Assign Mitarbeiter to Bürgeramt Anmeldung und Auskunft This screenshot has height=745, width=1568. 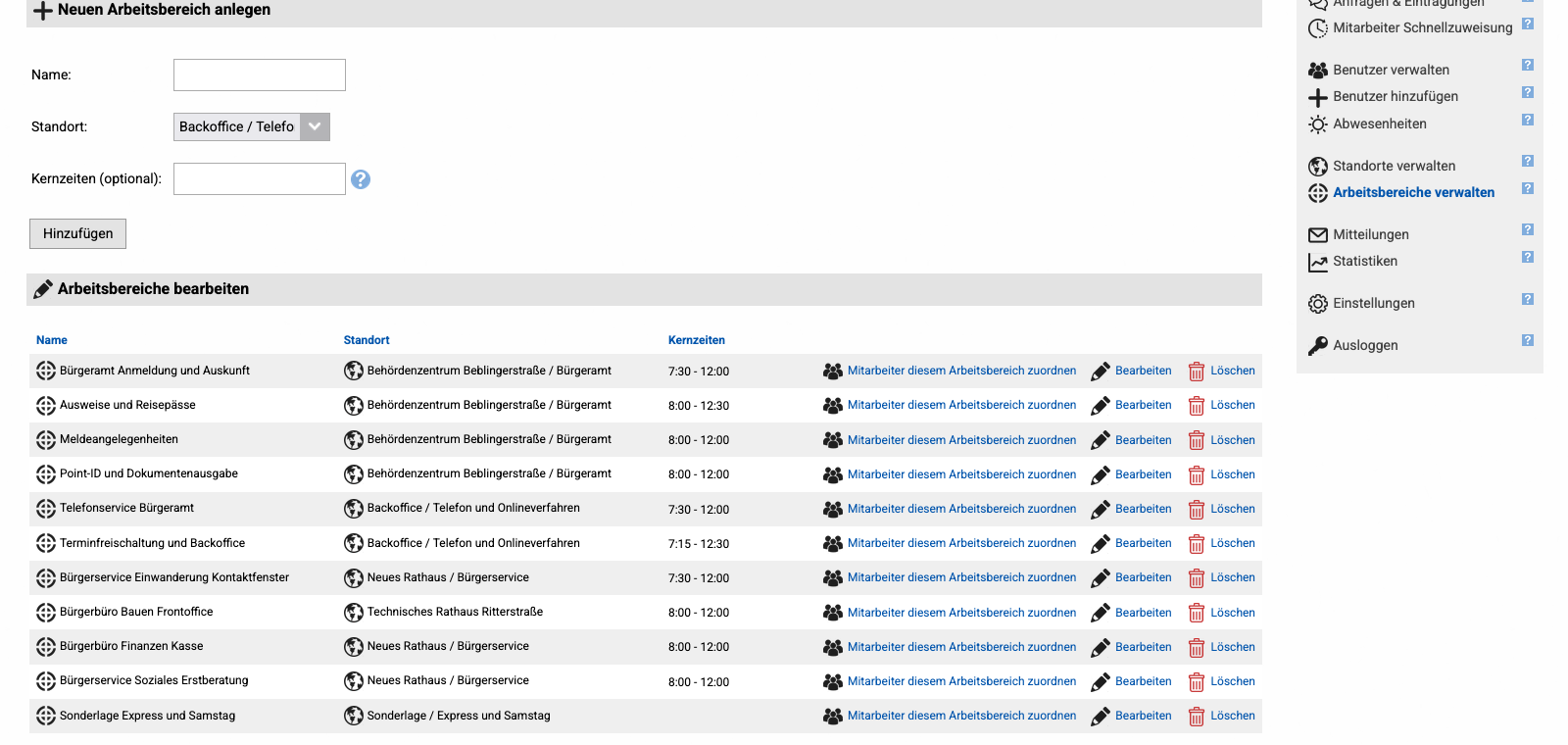coord(961,371)
